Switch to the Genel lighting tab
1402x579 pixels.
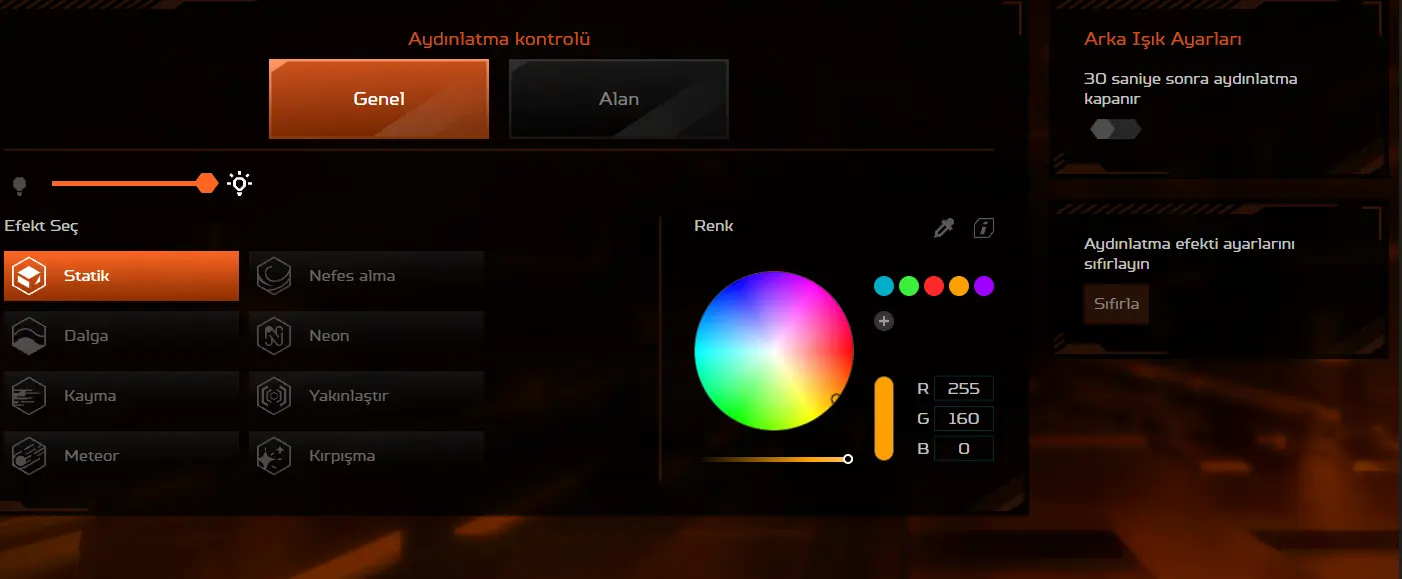click(x=379, y=99)
